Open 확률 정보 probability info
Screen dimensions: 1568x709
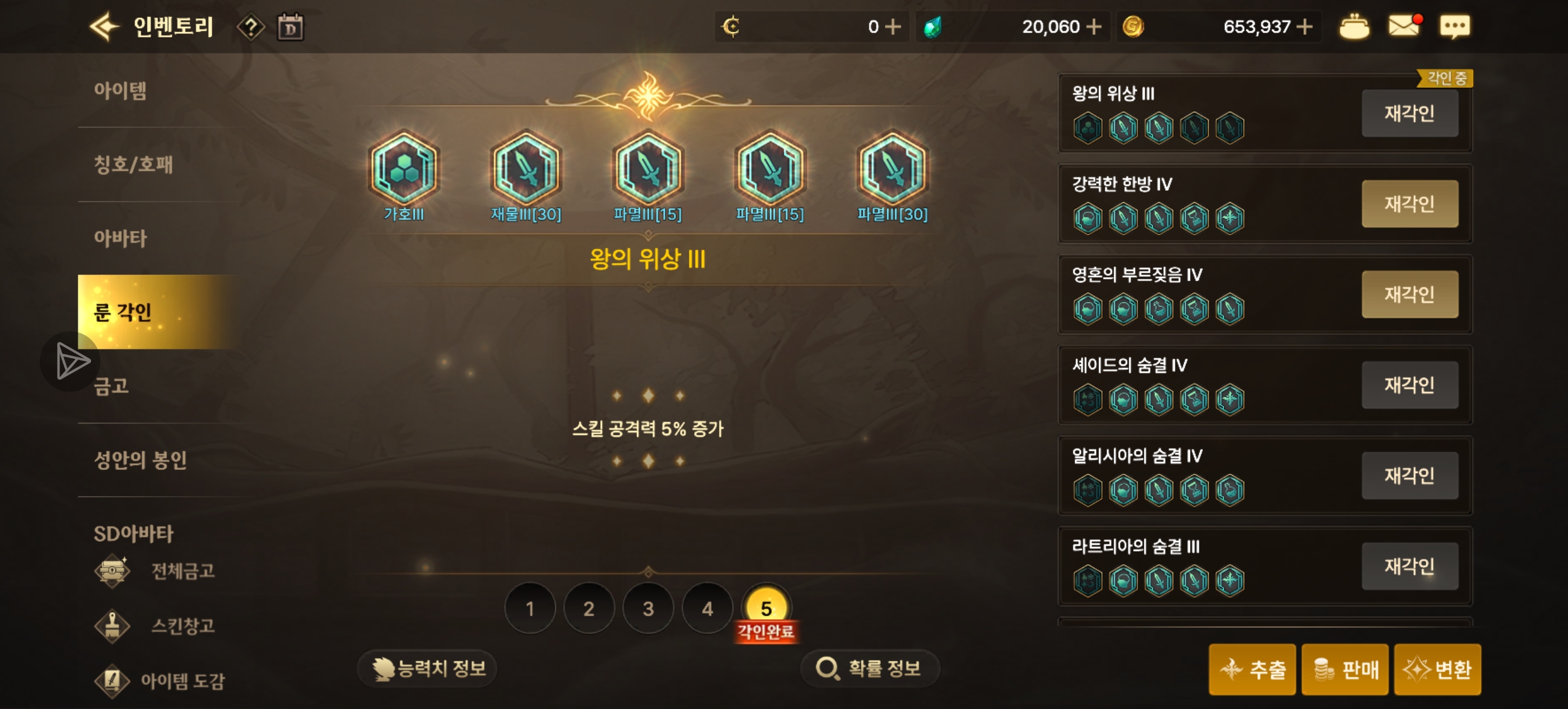(870, 668)
